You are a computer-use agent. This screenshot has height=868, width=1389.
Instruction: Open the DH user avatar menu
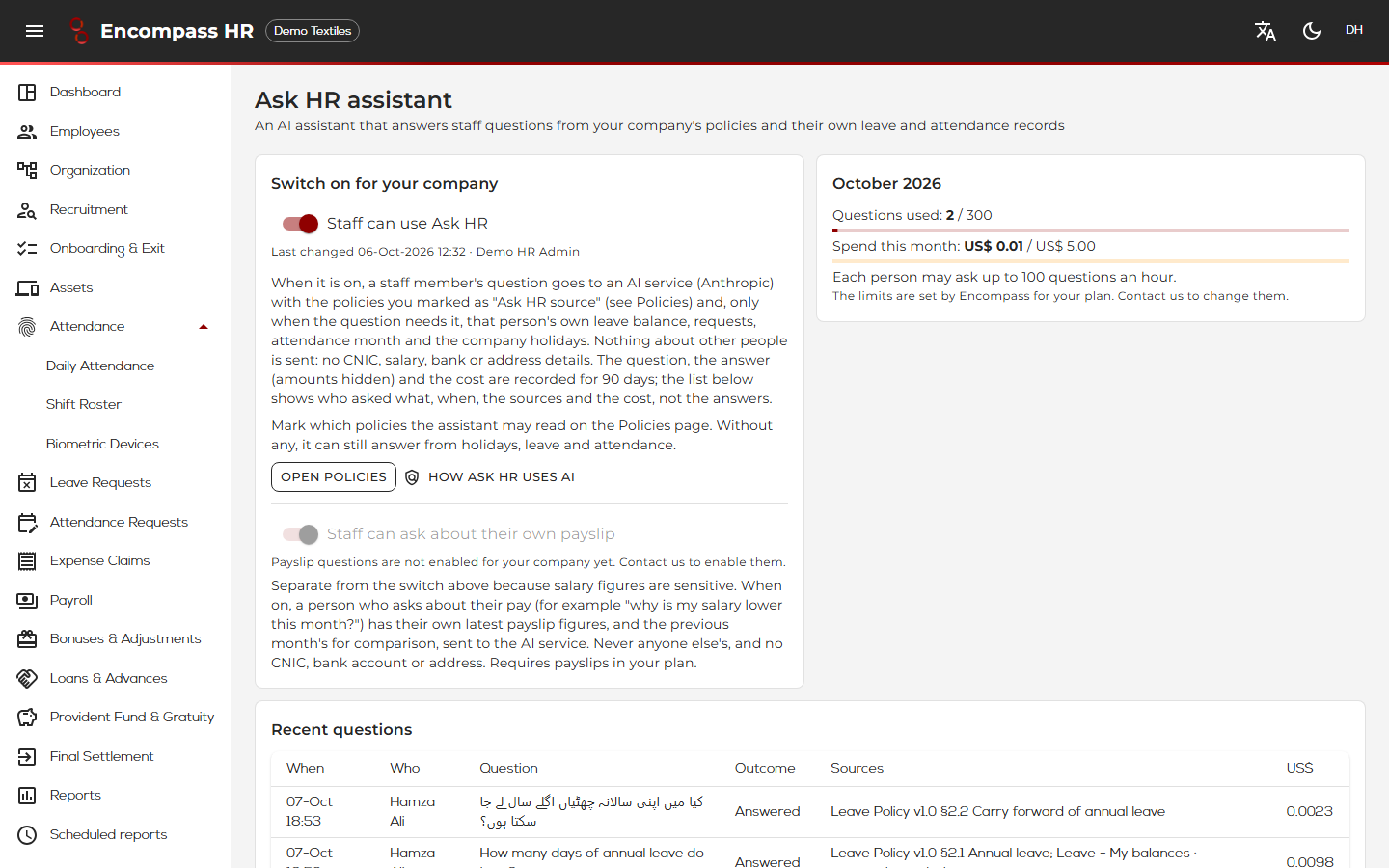(1354, 31)
